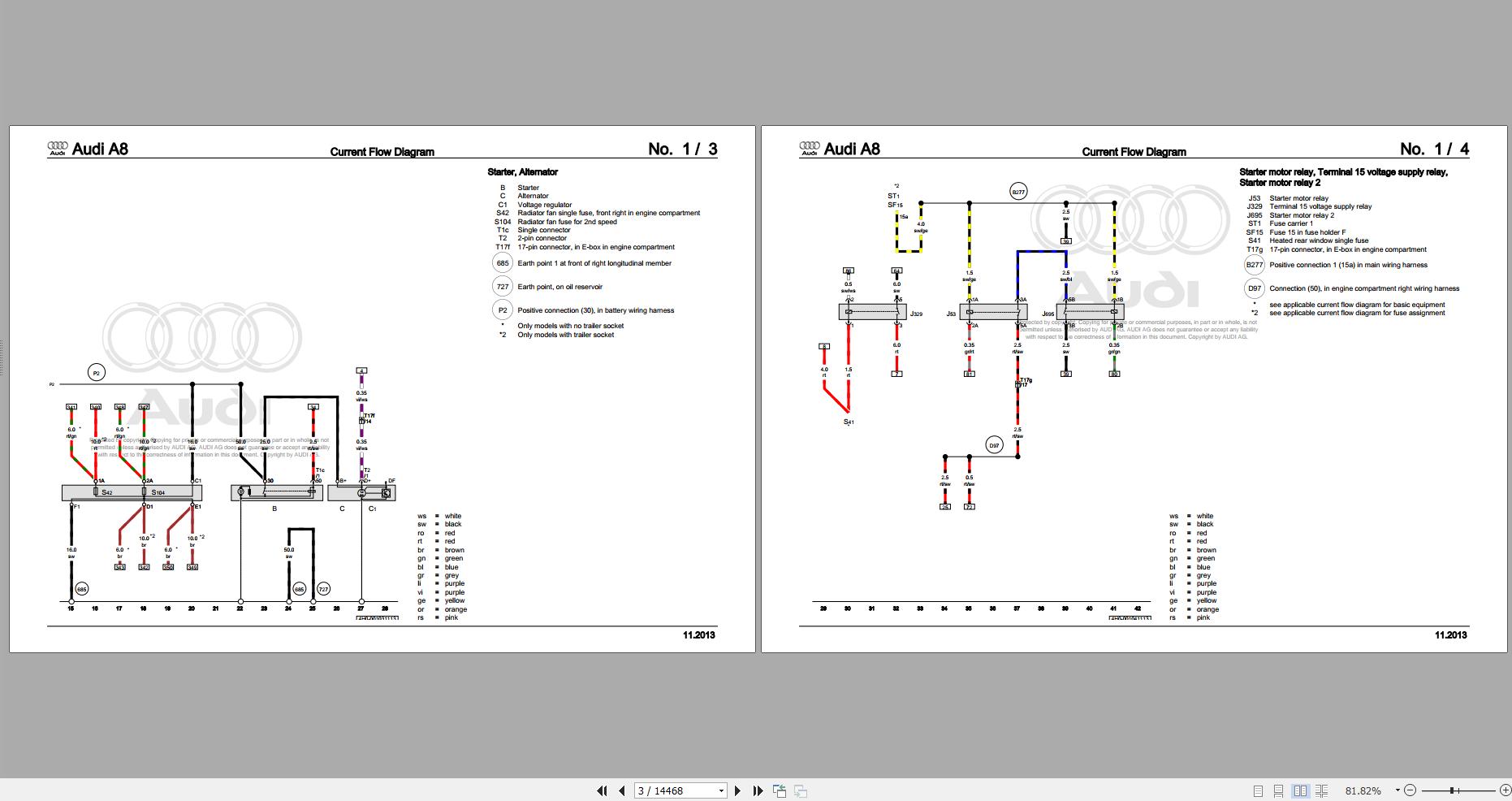Click the 11.2013 date on left page
The width and height of the screenshot is (1512, 801).
699,635
